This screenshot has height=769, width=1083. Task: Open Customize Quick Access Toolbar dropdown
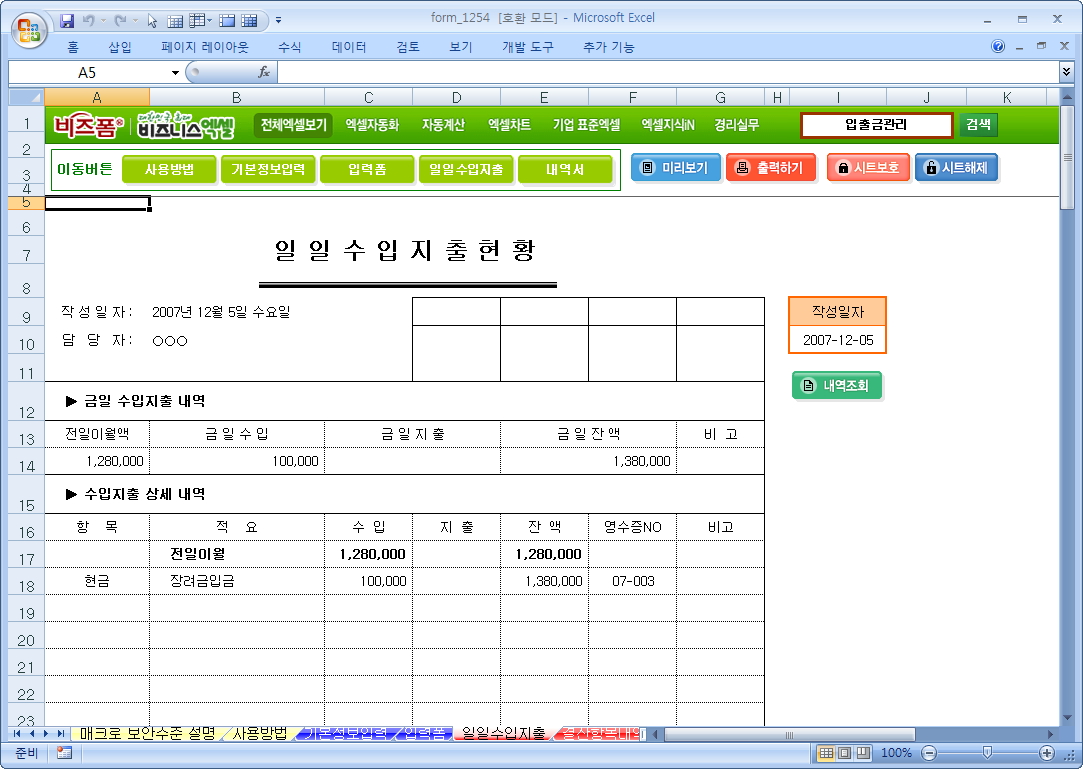278,20
